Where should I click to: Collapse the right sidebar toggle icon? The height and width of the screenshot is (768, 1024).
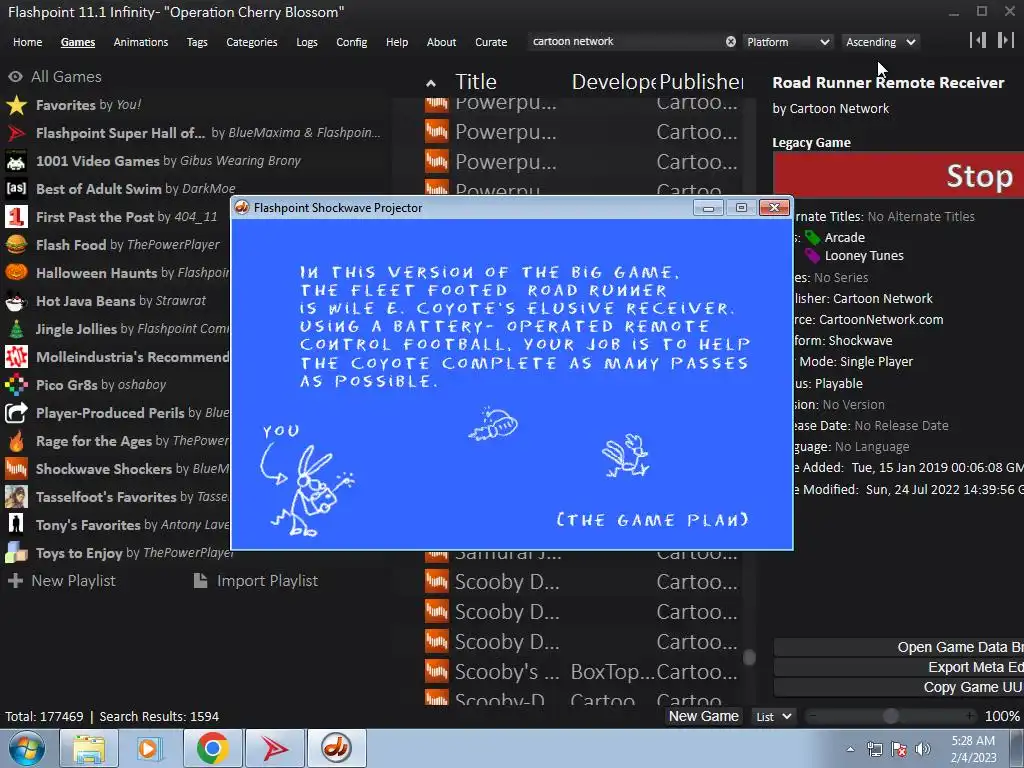(1005, 40)
